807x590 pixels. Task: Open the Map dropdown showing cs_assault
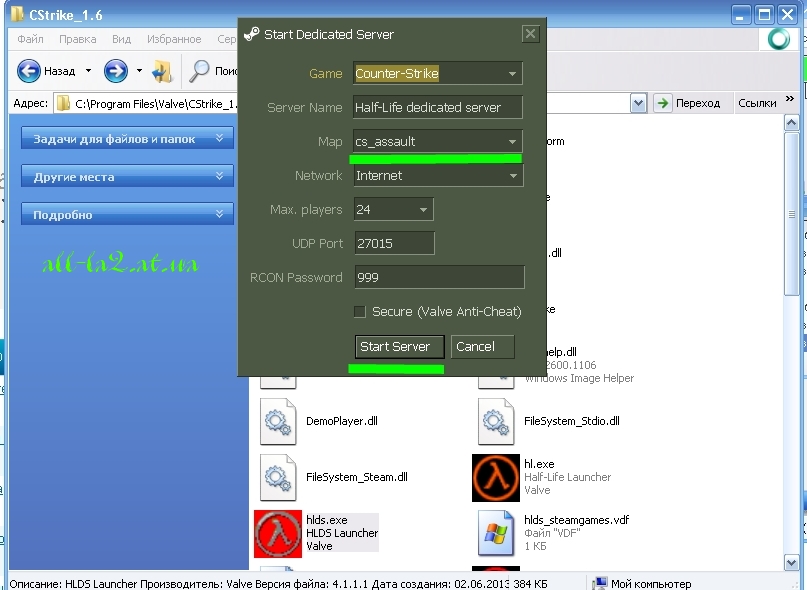[x=512, y=142]
